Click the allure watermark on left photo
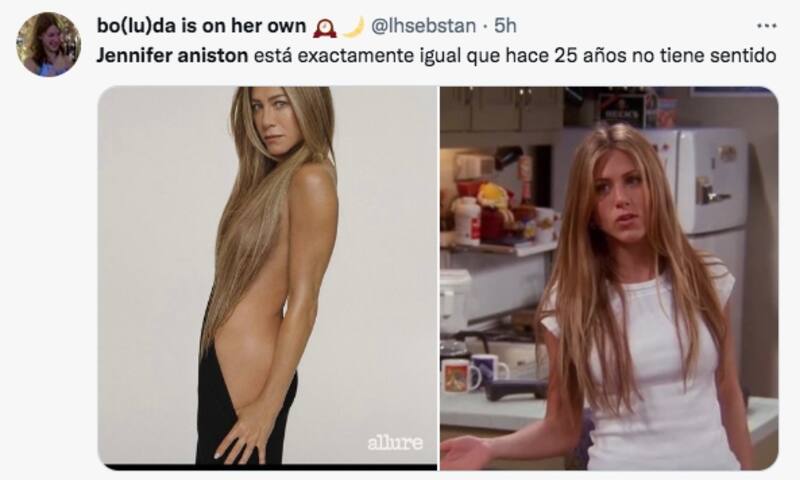This screenshot has height=480, width=800. (x=395, y=443)
